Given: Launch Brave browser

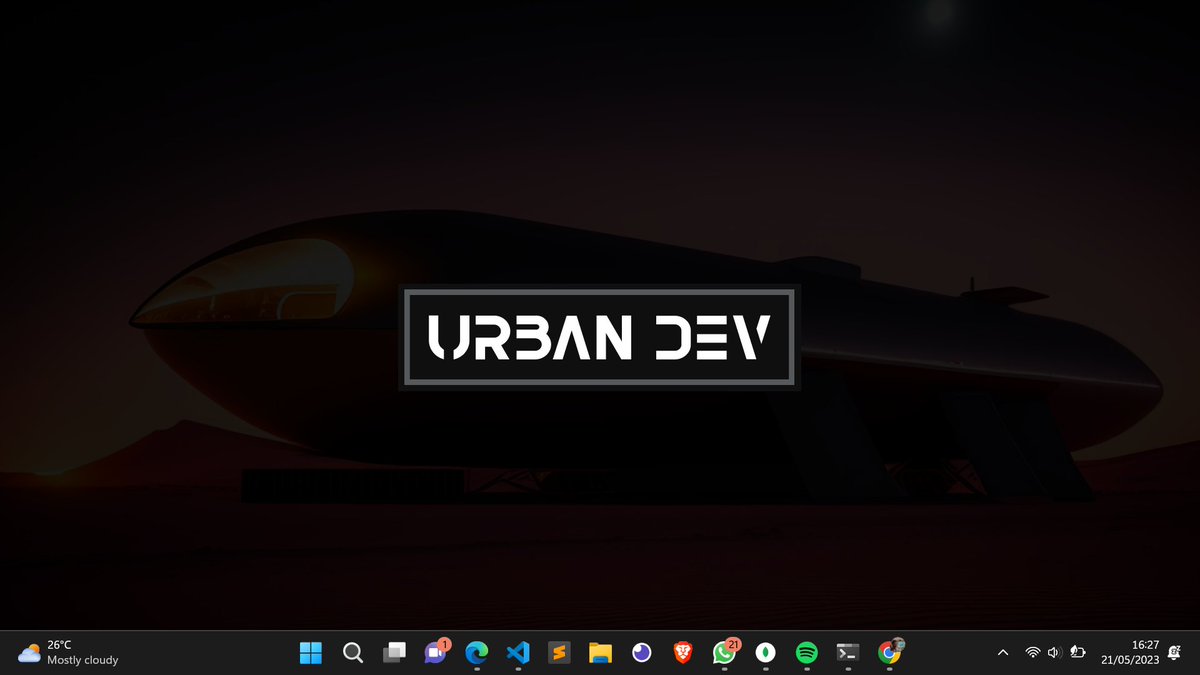Looking at the screenshot, I should [683, 653].
